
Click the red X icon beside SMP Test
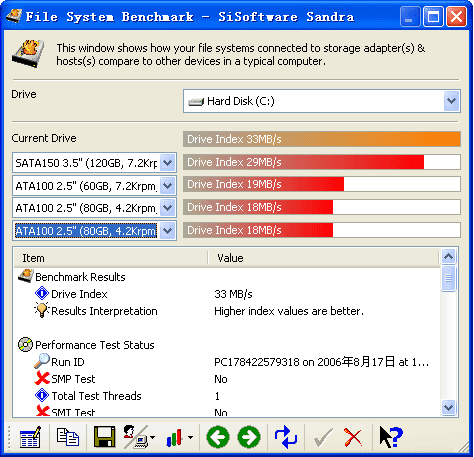pos(42,378)
